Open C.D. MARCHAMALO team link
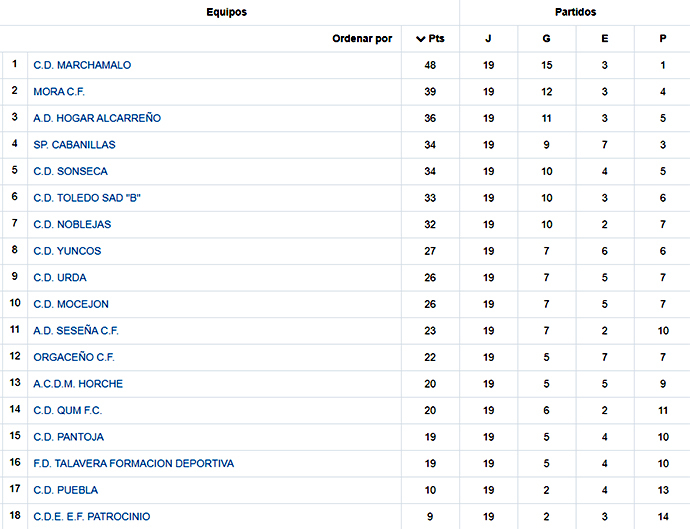The image size is (690, 529). pos(82,65)
